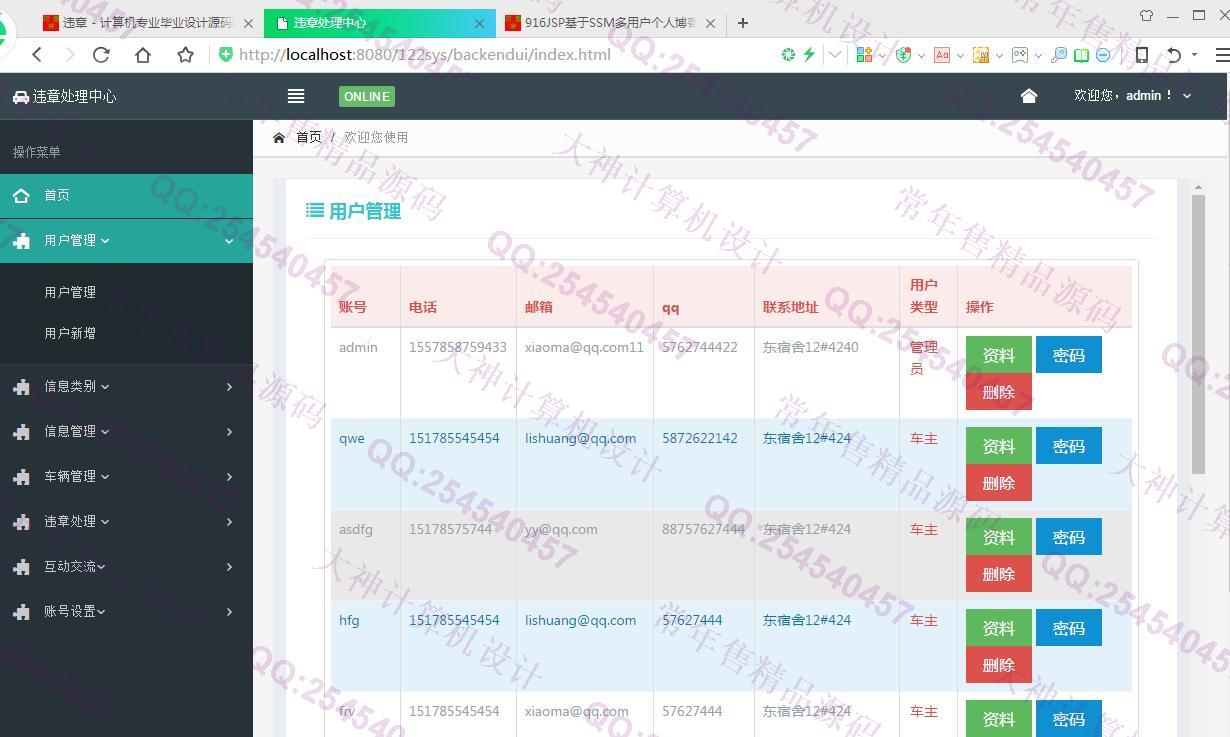This screenshot has height=737, width=1230.
Task: Click the white home icon in header
Action: tap(1028, 96)
